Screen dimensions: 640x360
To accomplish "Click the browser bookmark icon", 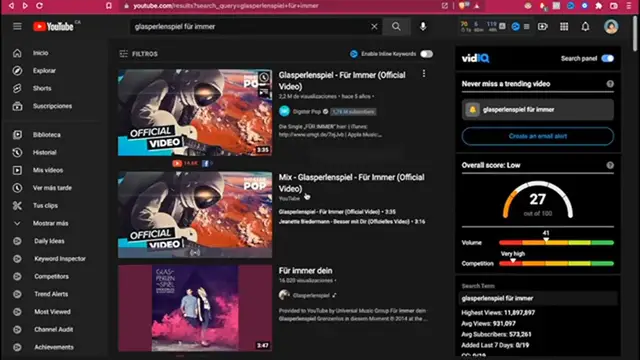I will pos(109,6).
